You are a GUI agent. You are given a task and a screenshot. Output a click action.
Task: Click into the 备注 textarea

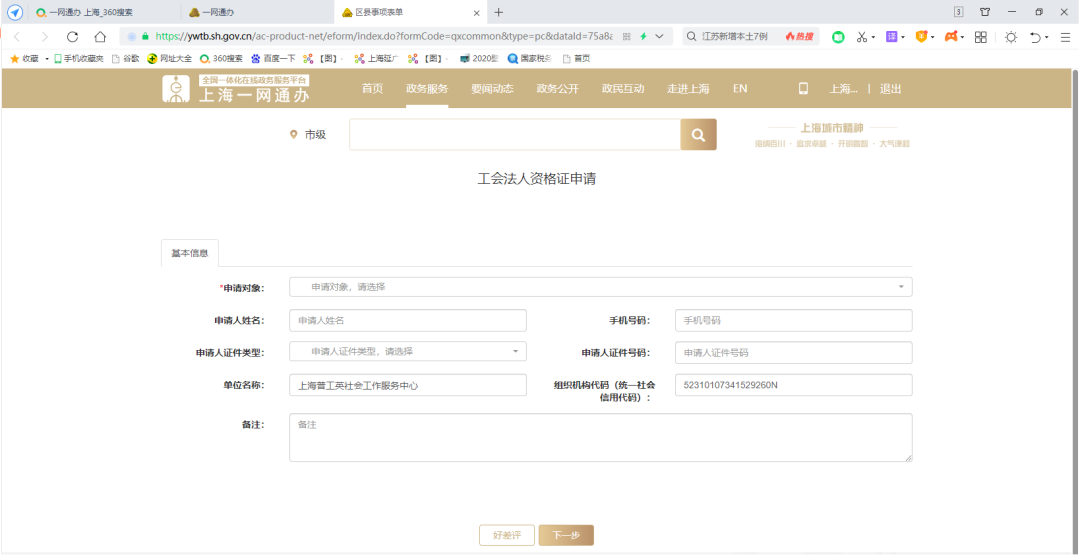[x=600, y=438]
